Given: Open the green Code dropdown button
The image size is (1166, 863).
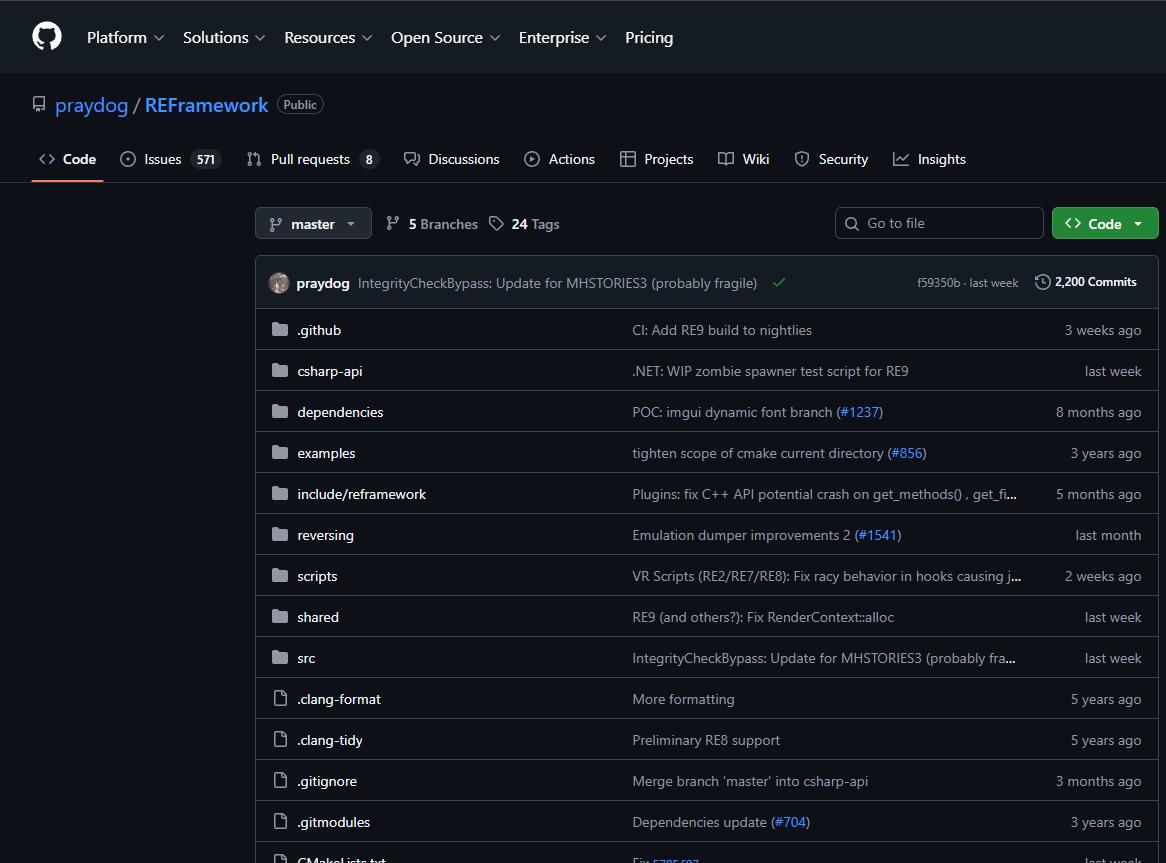Looking at the screenshot, I should coord(1104,224).
